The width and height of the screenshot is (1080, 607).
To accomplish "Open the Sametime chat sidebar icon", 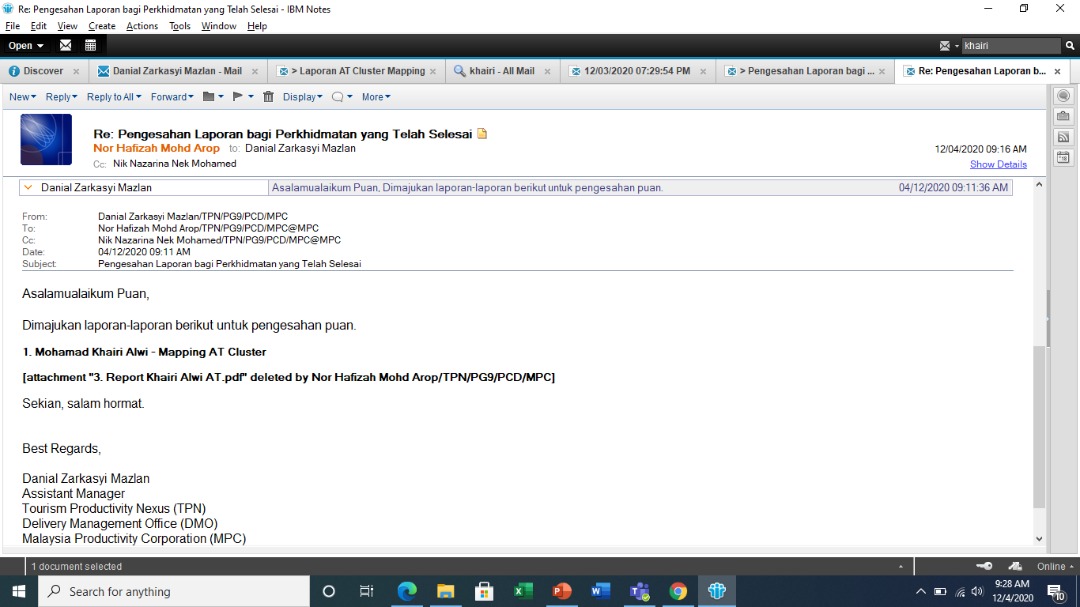I will pos(1063,96).
